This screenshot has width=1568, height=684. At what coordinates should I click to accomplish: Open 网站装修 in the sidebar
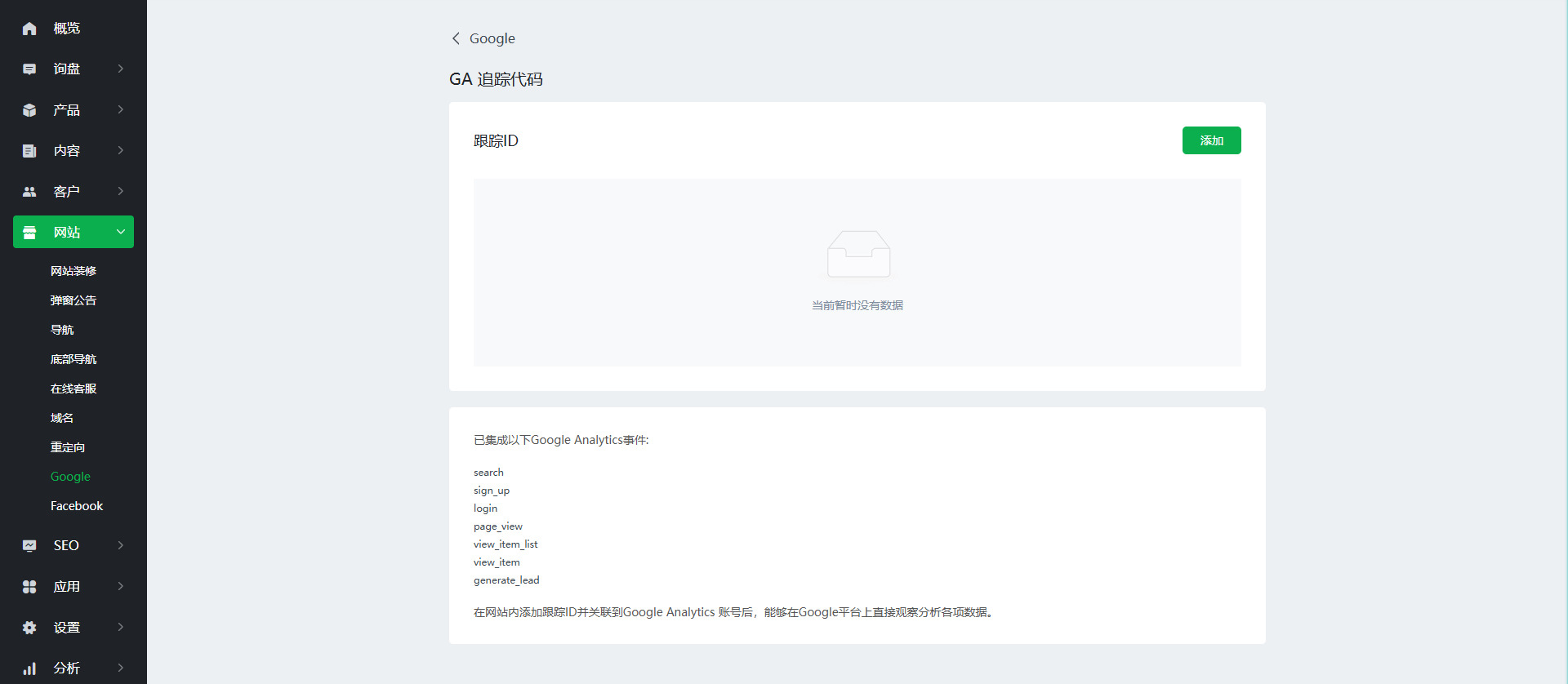coord(73,271)
